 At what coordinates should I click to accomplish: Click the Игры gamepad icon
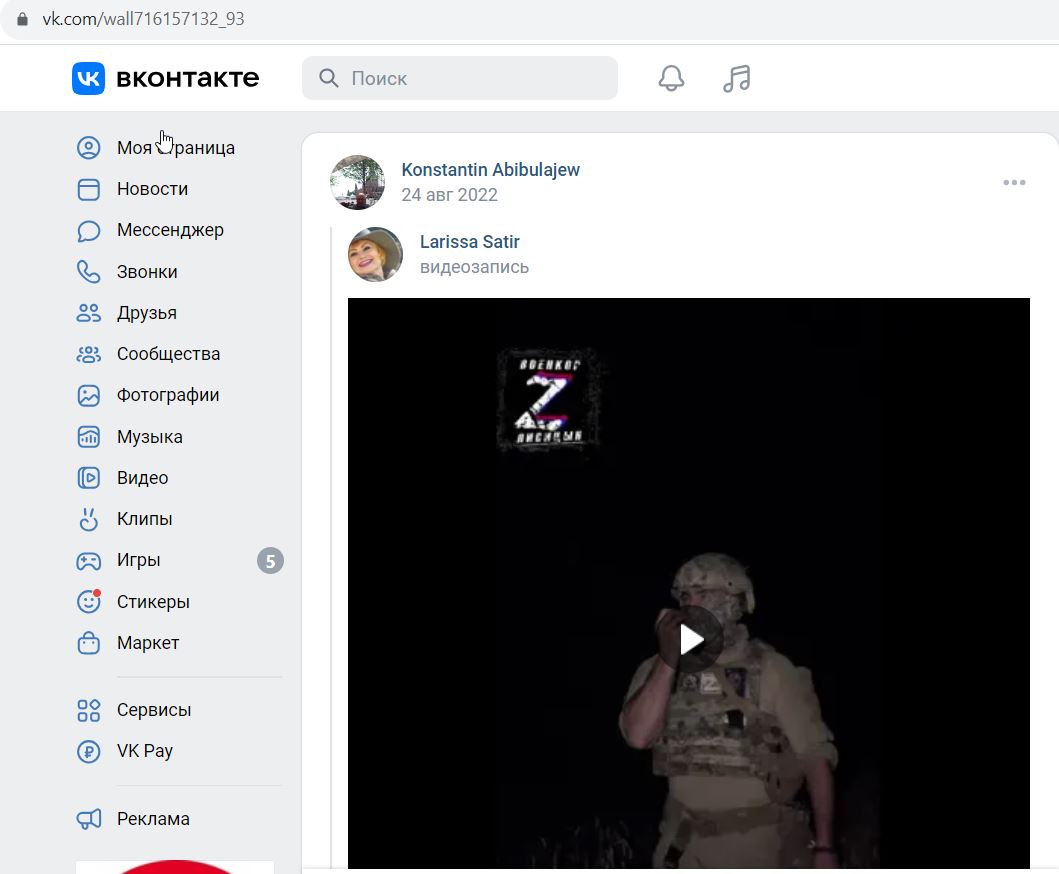88,561
